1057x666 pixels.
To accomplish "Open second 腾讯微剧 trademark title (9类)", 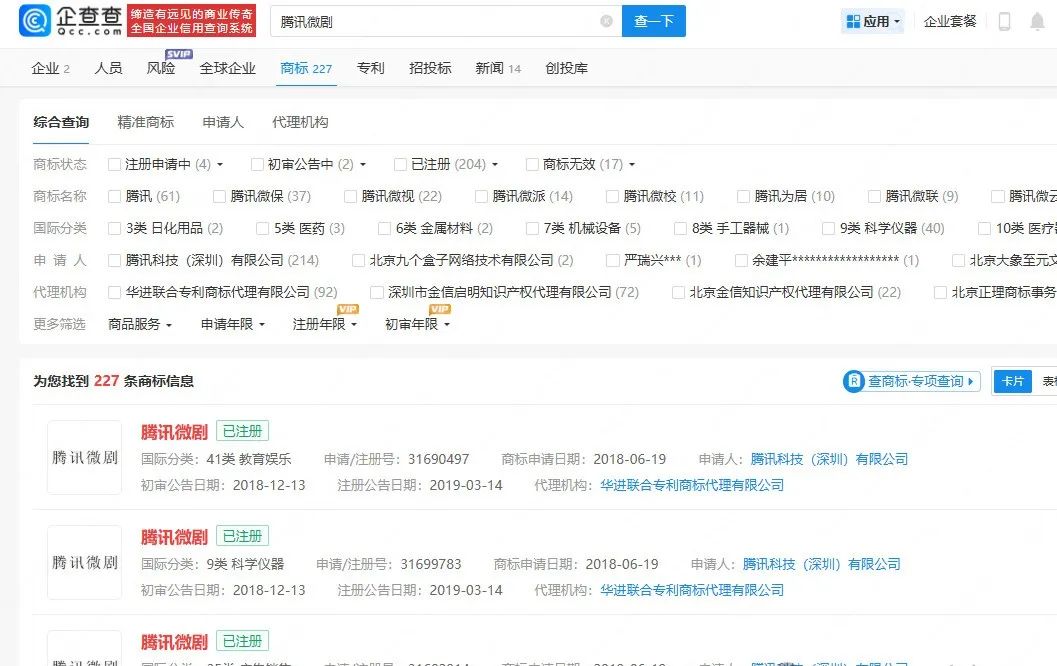I will tap(174, 537).
